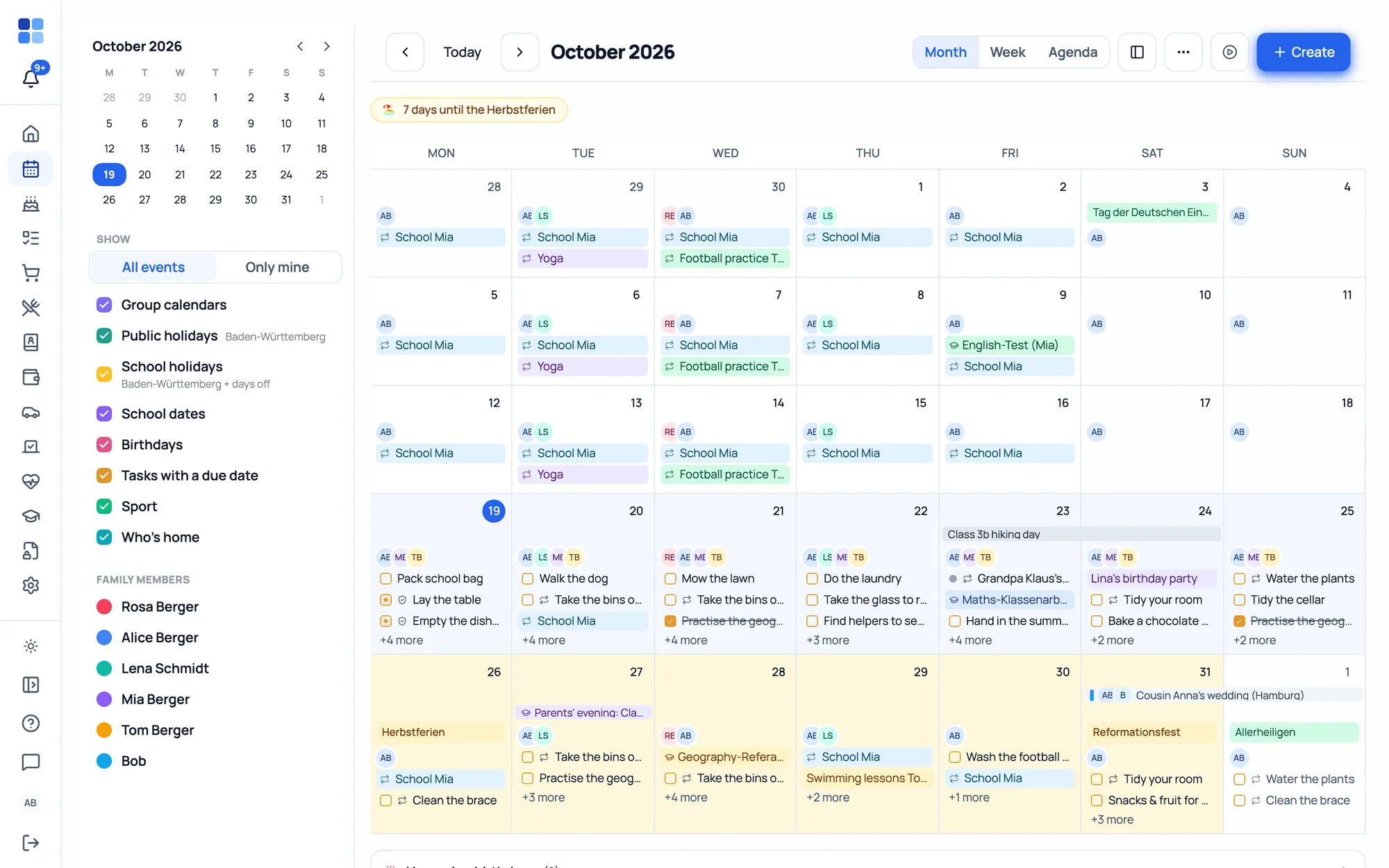1389x868 pixels.
Task: Open the help question mark icon
Action: click(31, 723)
